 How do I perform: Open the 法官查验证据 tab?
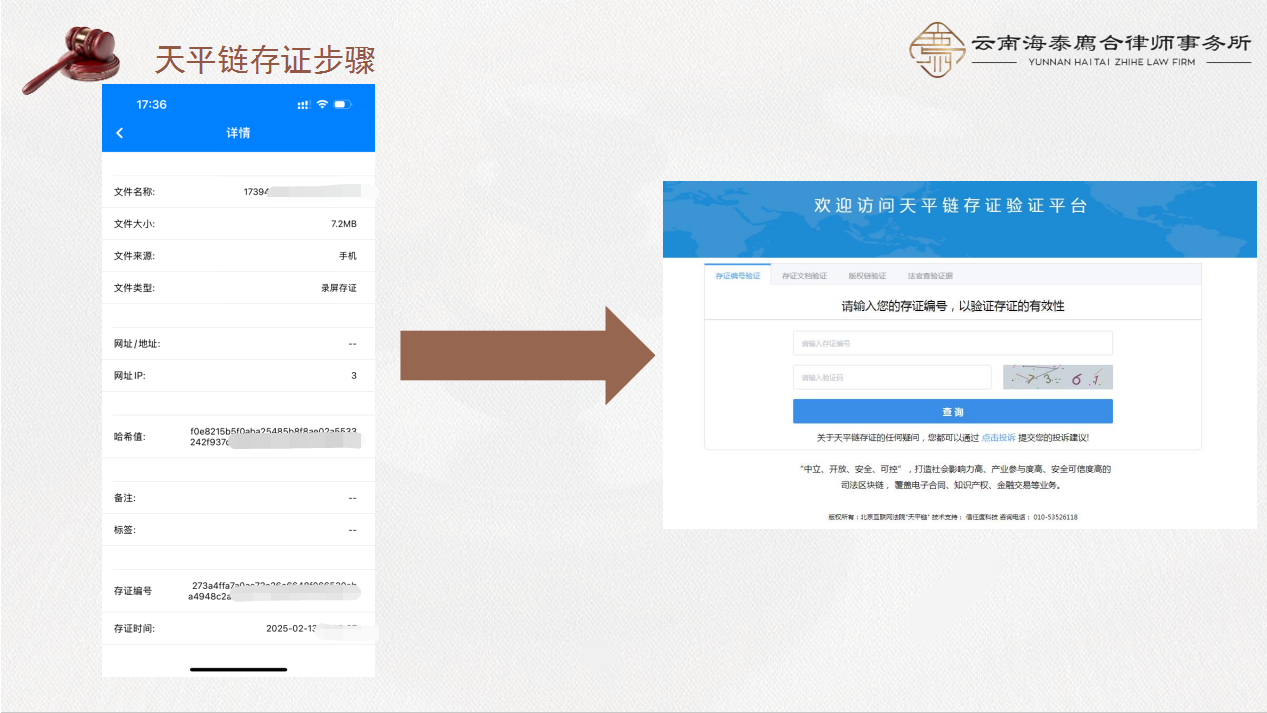click(x=930, y=276)
